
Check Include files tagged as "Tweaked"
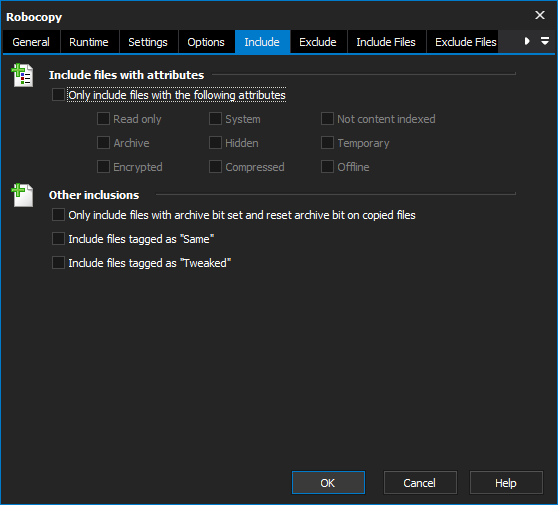pyautogui.click(x=58, y=263)
